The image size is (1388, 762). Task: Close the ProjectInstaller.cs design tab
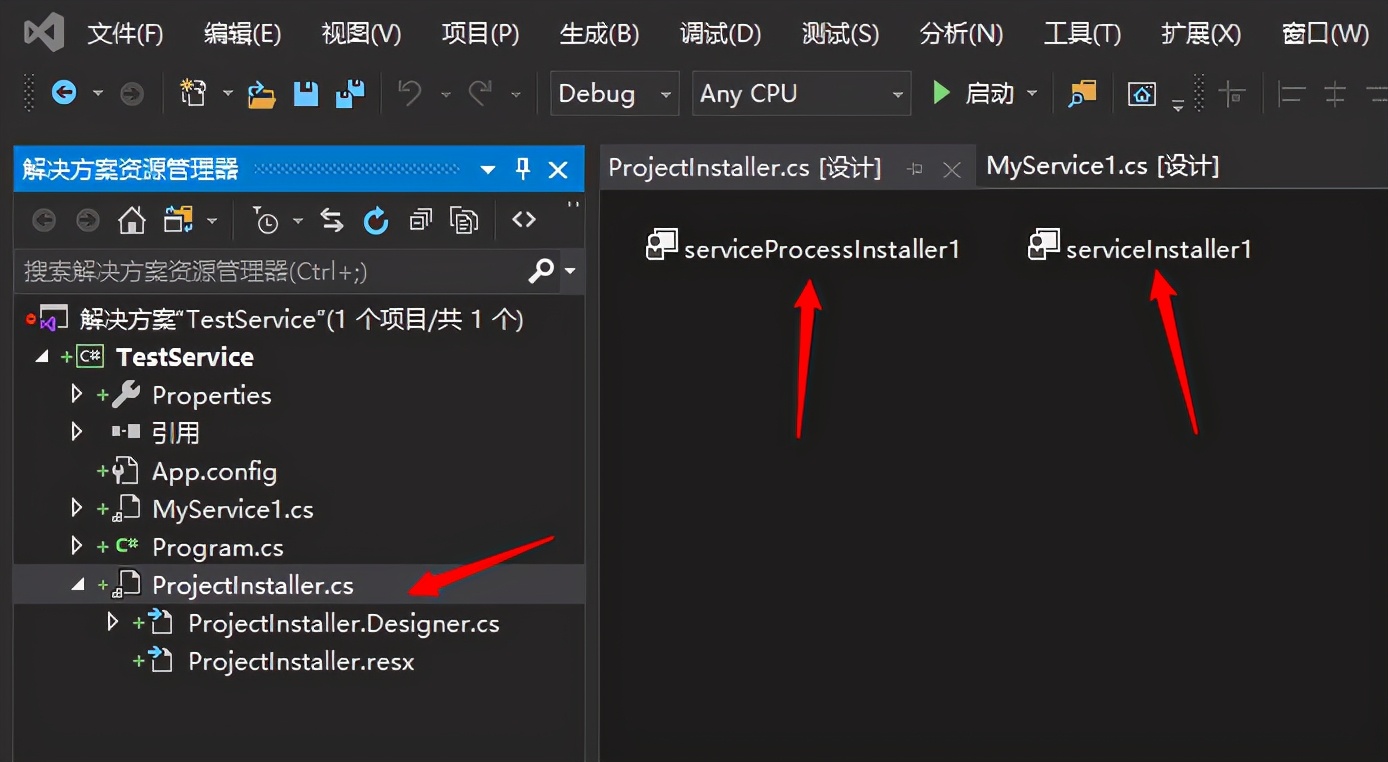952,170
